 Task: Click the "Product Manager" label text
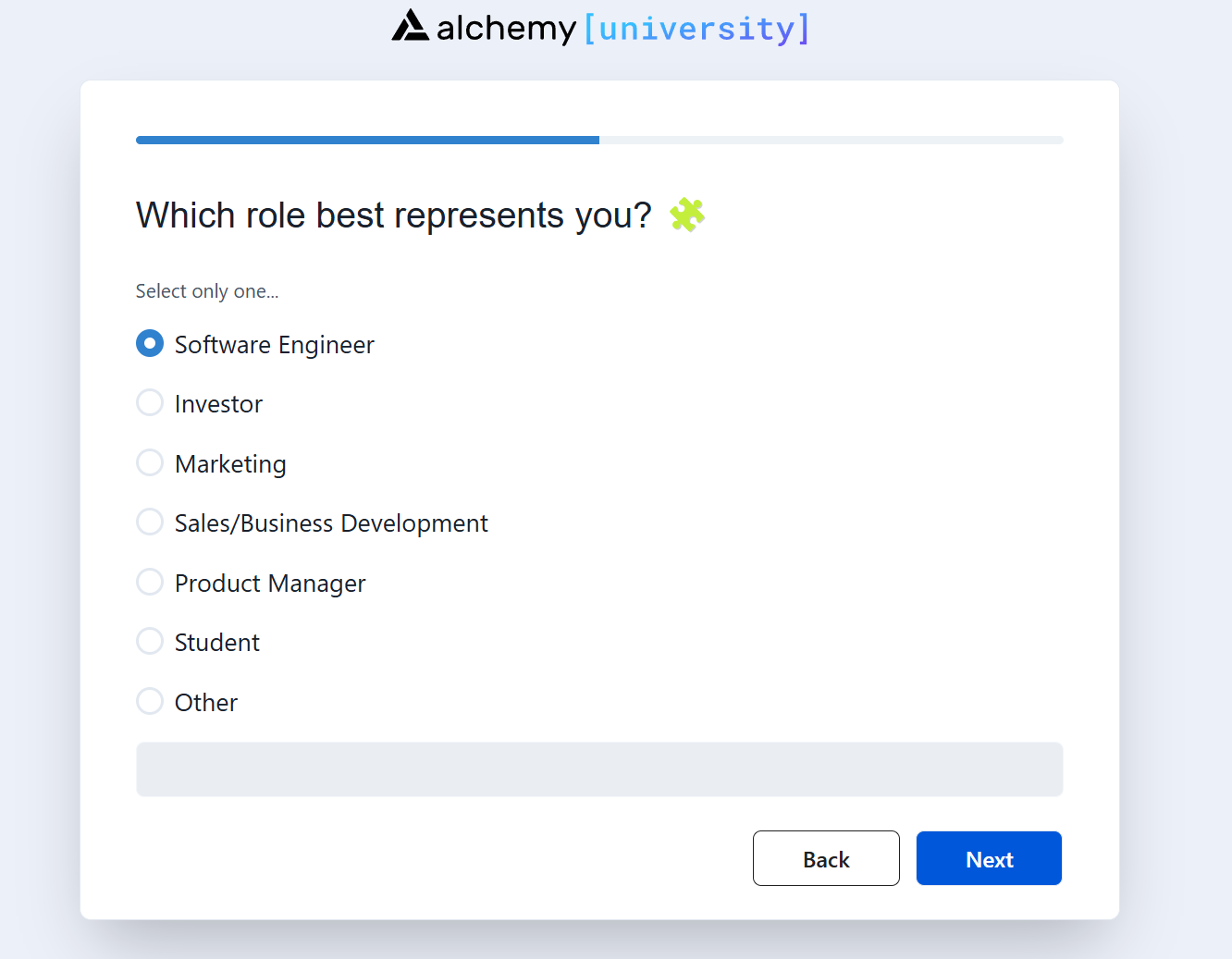[x=270, y=584]
